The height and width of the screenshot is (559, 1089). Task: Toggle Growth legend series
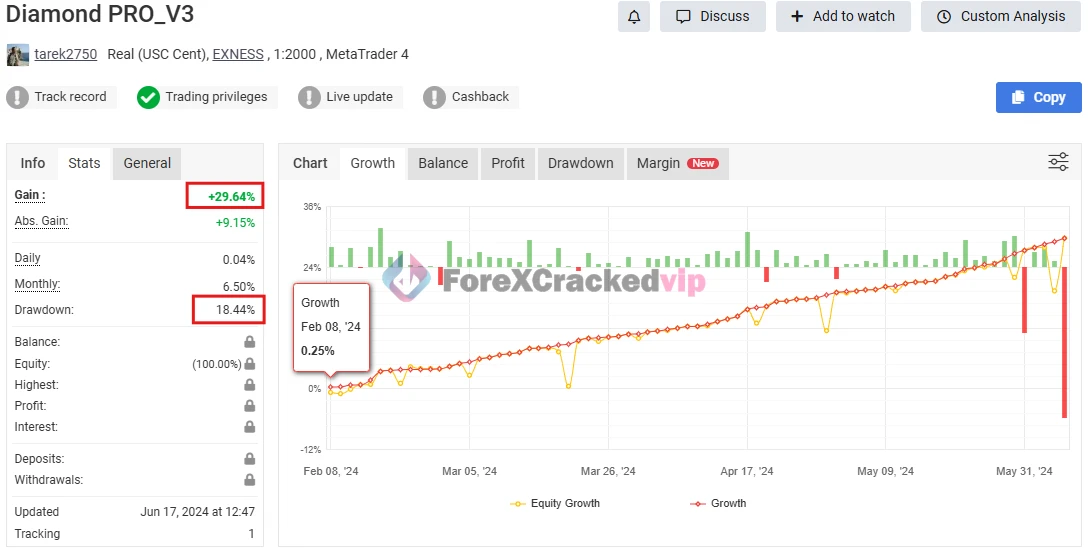point(718,503)
